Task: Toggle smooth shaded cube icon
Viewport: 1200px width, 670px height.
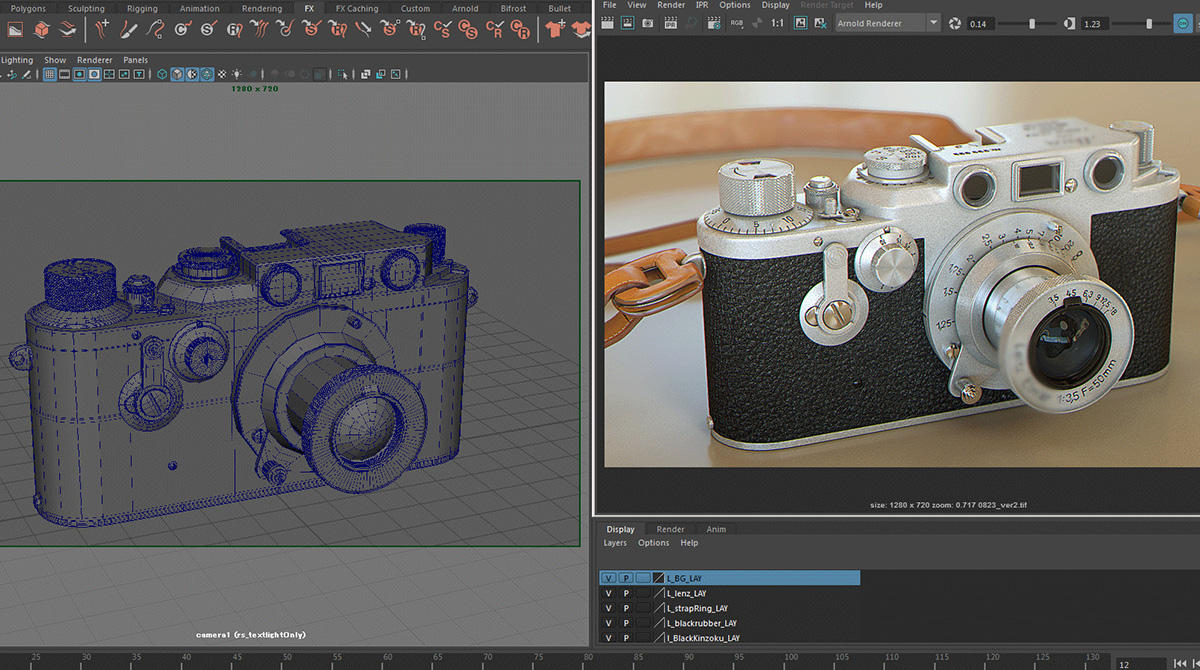Action: [177, 74]
